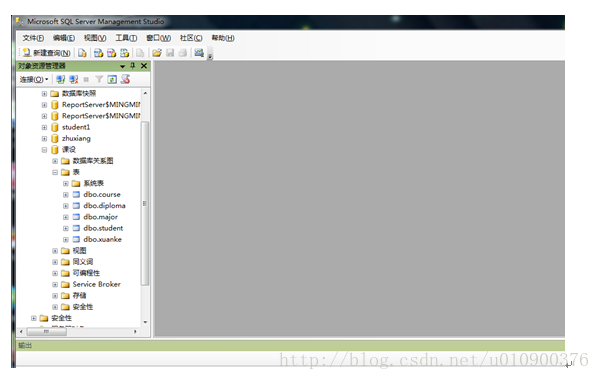Image resolution: width=600 pixels, height=380 pixels.
Task: Click the gray stop square icon
Action: 86,79
